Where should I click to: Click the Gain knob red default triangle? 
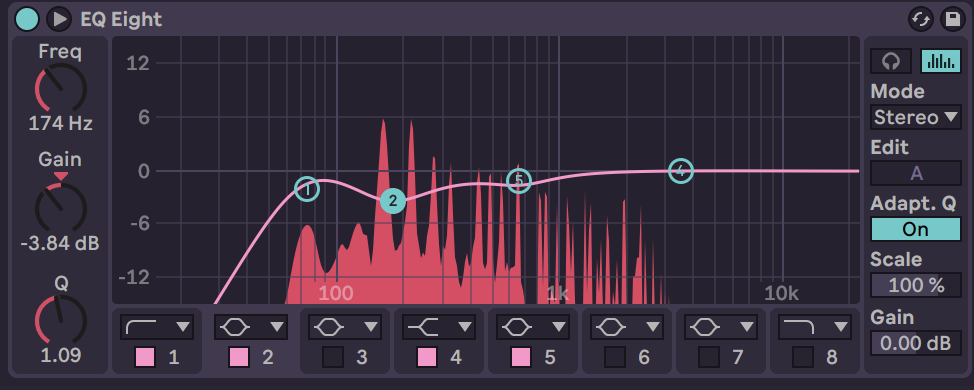(60, 177)
